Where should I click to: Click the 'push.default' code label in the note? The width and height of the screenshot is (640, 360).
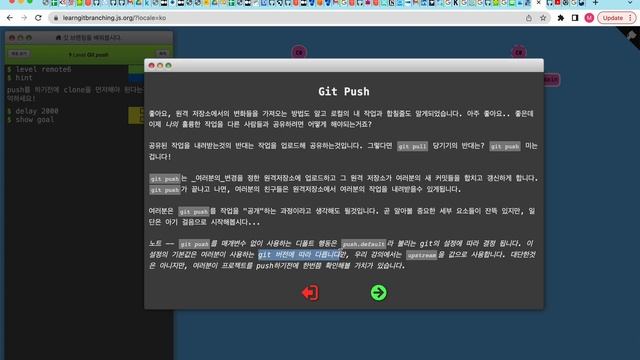[363, 244]
